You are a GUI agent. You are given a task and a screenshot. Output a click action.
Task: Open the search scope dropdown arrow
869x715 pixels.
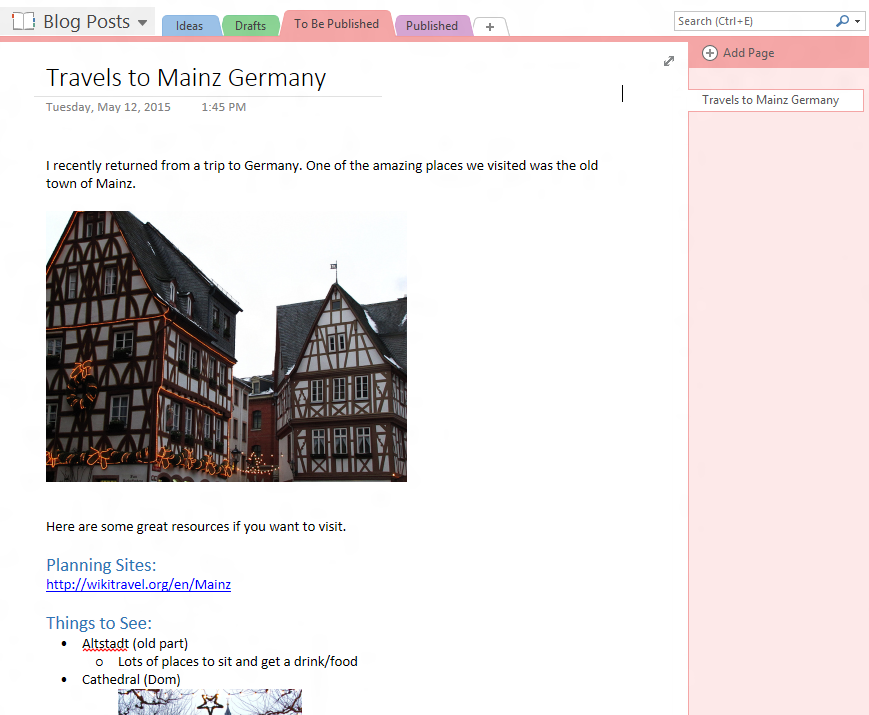858,21
